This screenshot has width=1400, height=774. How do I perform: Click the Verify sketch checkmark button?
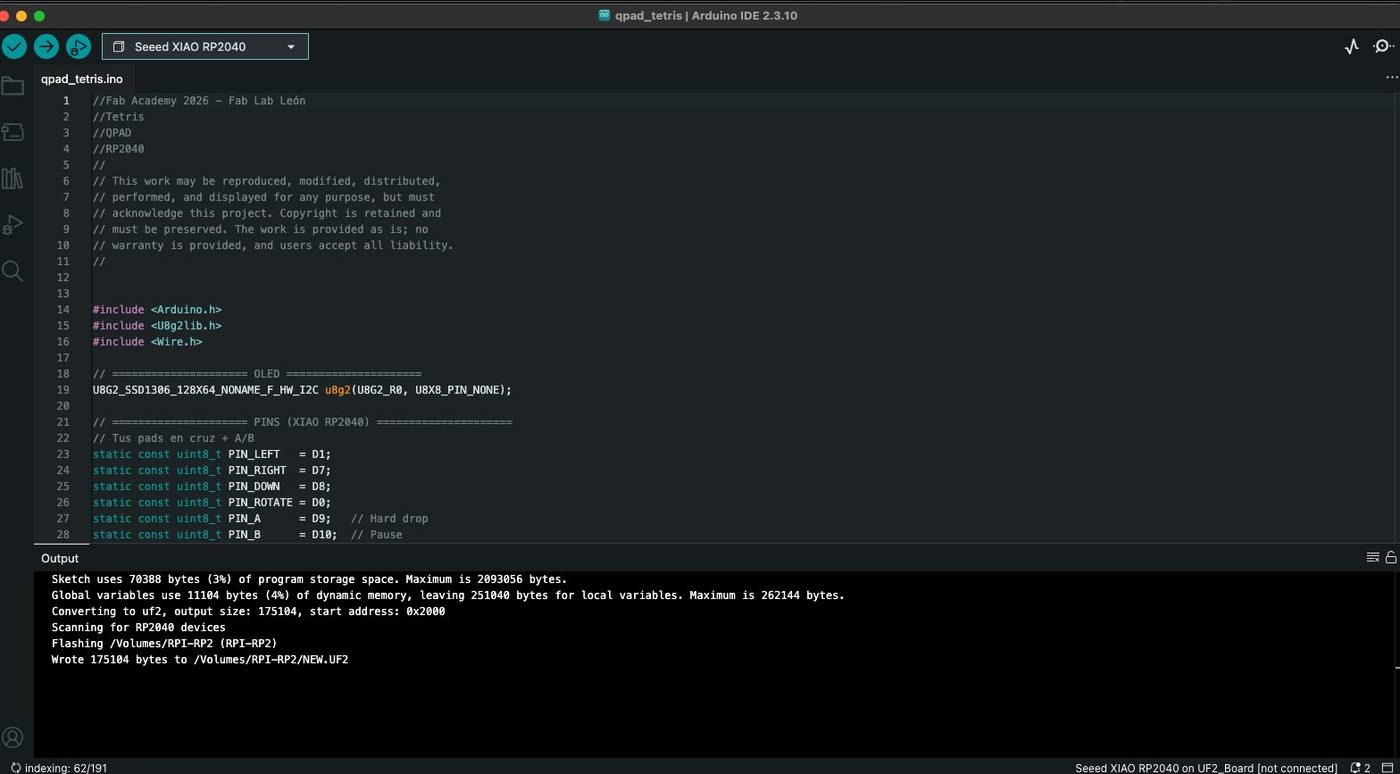click(x=14, y=46)
